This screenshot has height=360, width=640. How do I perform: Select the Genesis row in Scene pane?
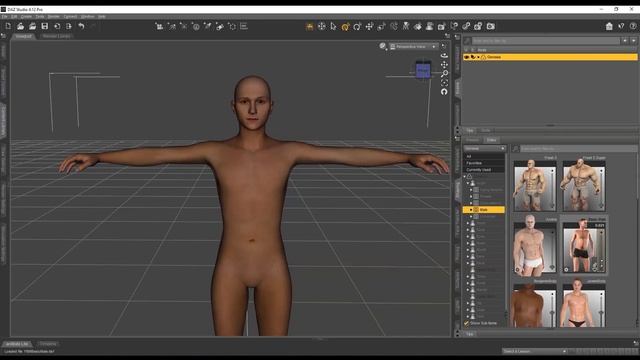(x=550, y=57)
